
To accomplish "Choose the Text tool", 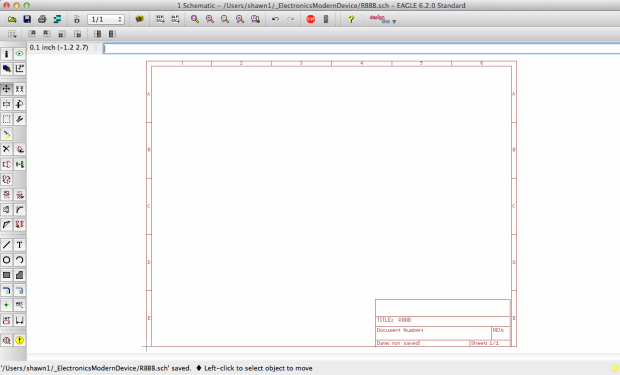I will point(19,245).
